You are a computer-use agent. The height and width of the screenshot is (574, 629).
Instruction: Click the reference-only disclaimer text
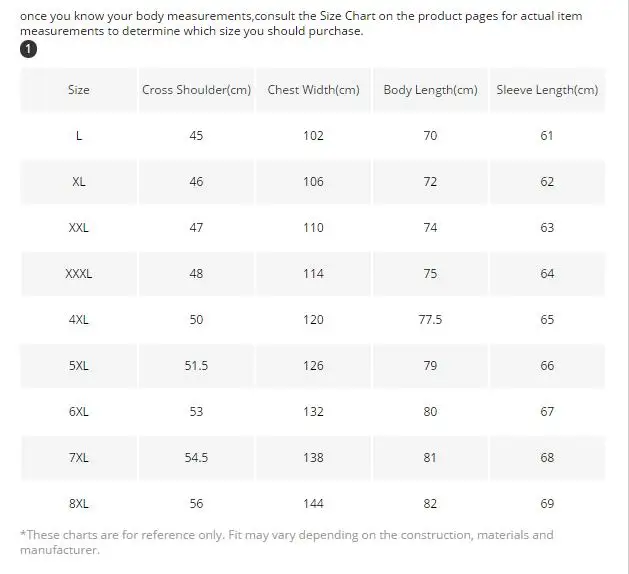pos(286,542)
